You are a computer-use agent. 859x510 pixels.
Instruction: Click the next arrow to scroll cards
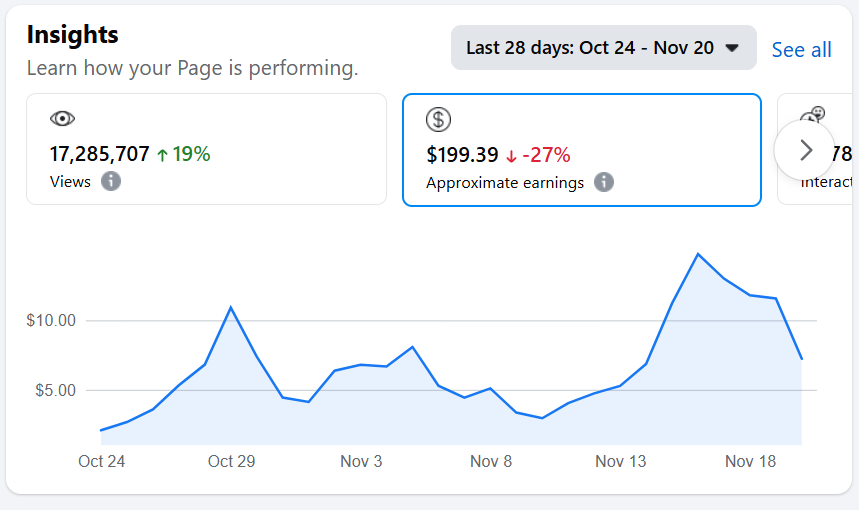(805, 150)
